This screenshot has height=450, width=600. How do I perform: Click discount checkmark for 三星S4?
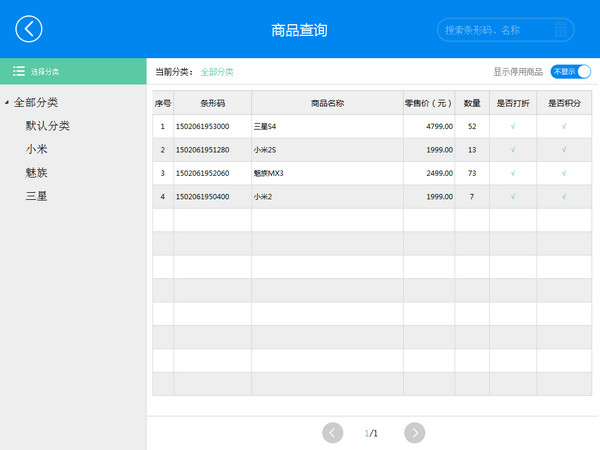513,127
